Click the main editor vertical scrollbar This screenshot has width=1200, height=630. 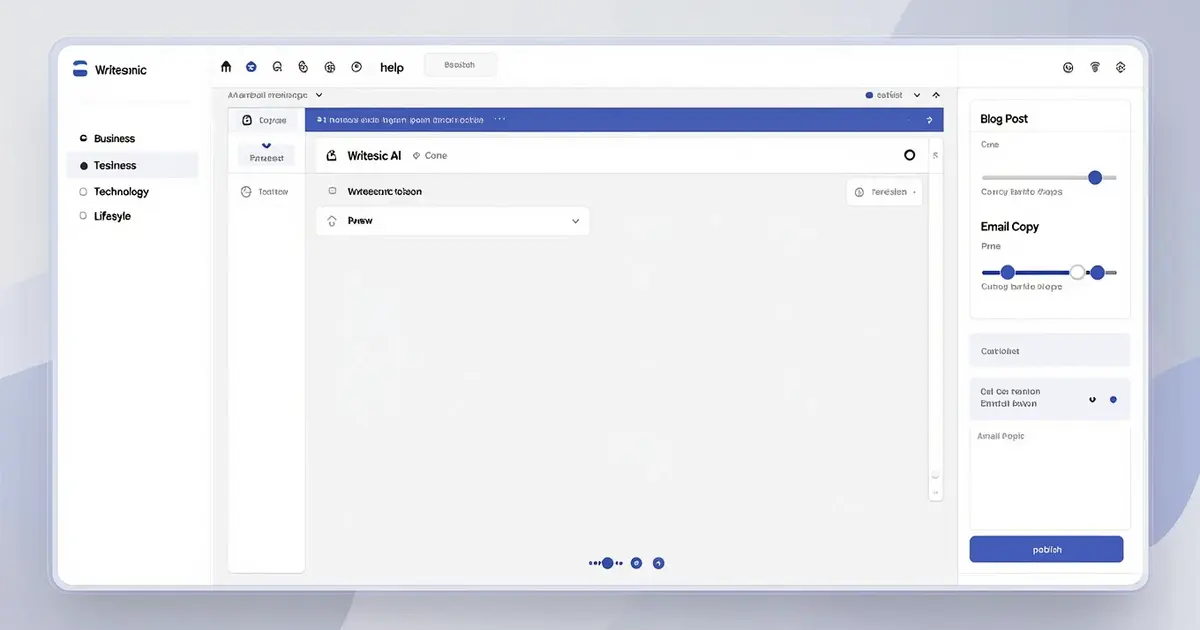pos(935,320)
